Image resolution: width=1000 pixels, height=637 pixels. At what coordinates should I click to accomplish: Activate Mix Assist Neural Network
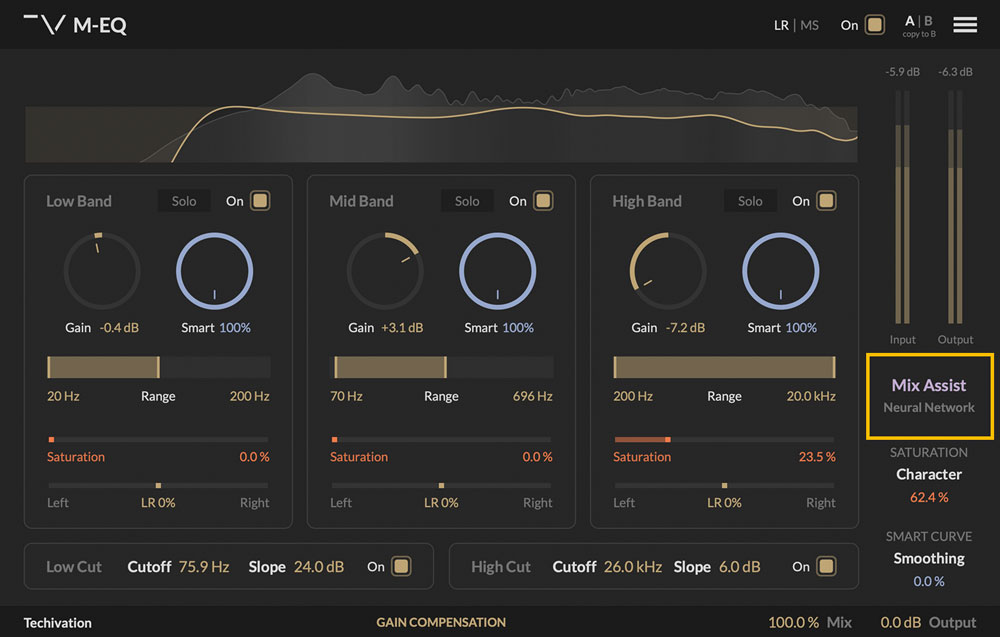(929, 396)
